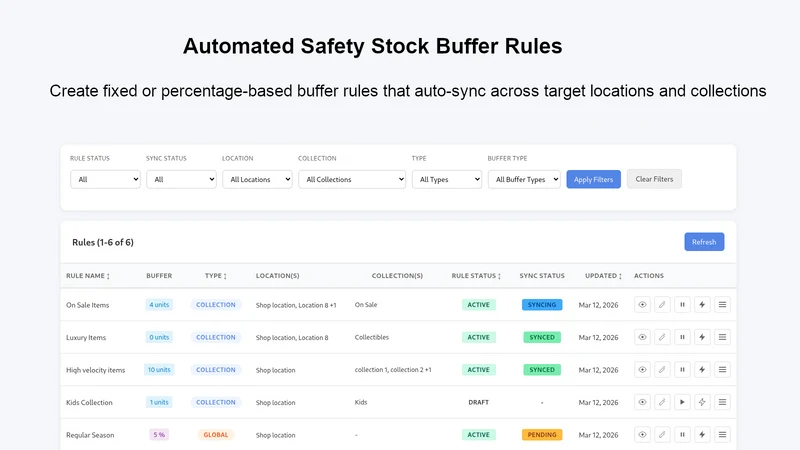The width and height of the screenshot is (800, 450).
Task: Select the On Sale Items rule name
Action: coord(88,305)
